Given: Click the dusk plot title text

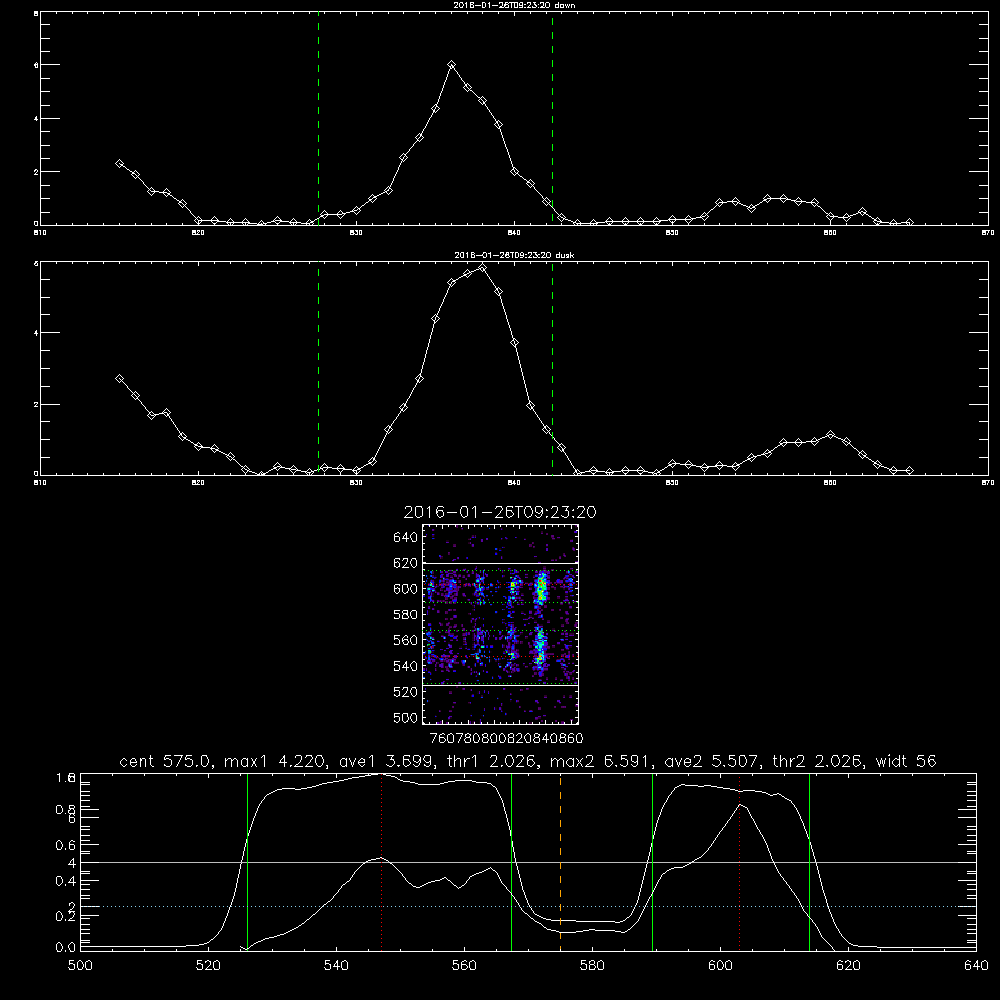Looking at the screenshot, I should [x=514, y=255].
